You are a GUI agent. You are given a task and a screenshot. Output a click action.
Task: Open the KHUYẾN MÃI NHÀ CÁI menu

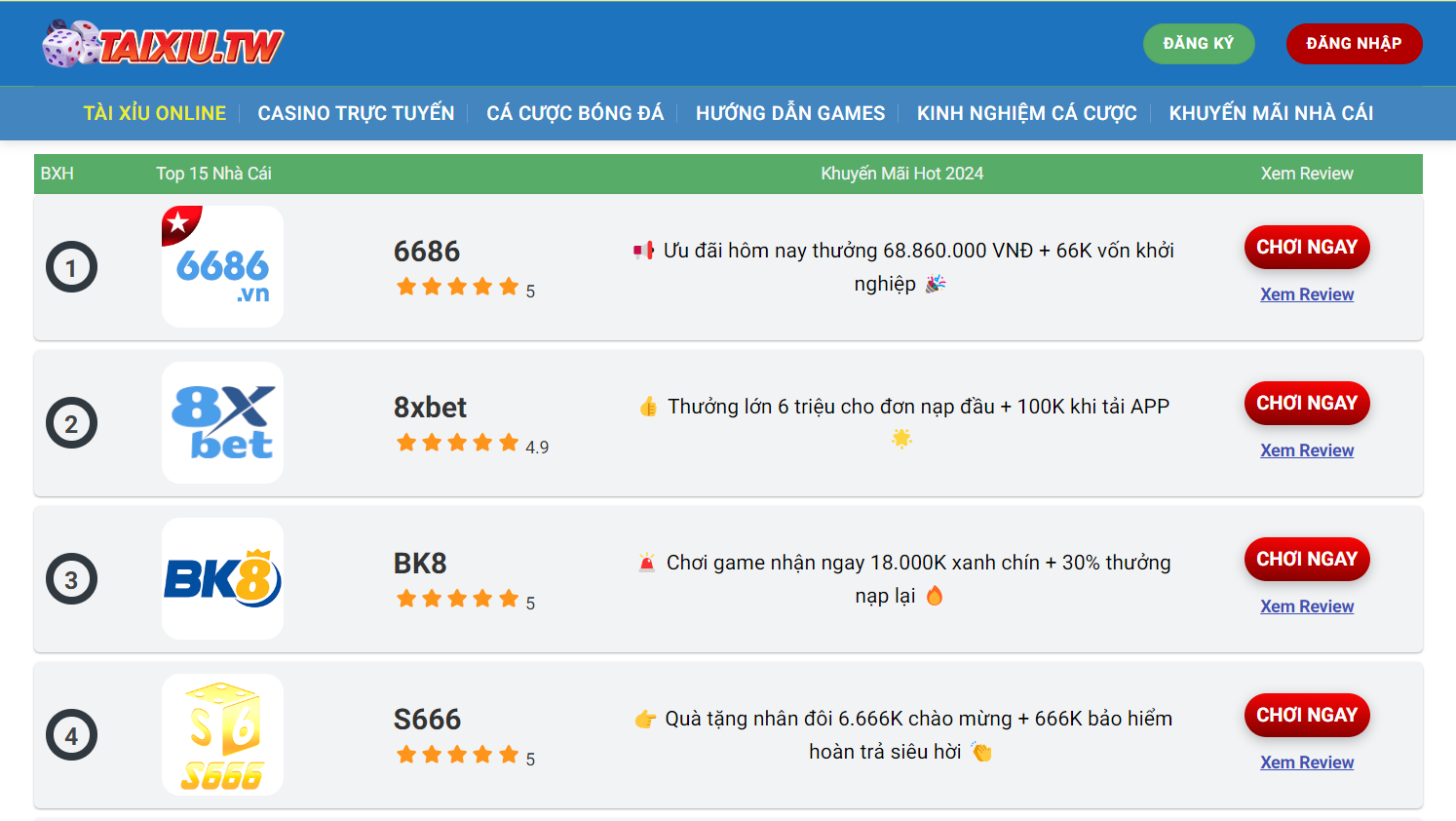(x=1271, y=113)
